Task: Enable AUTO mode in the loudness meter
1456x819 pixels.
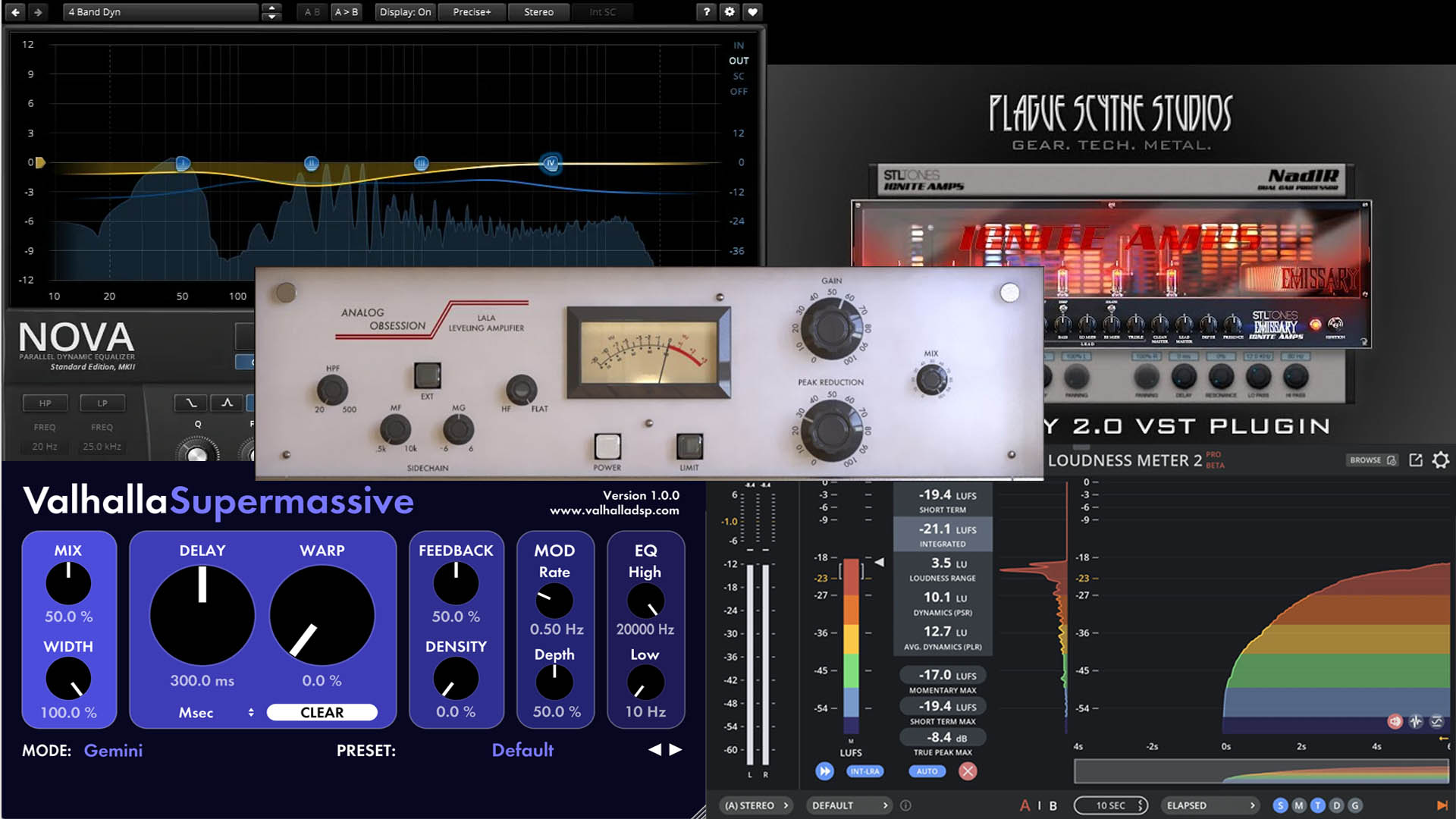Action: [926, 771]
